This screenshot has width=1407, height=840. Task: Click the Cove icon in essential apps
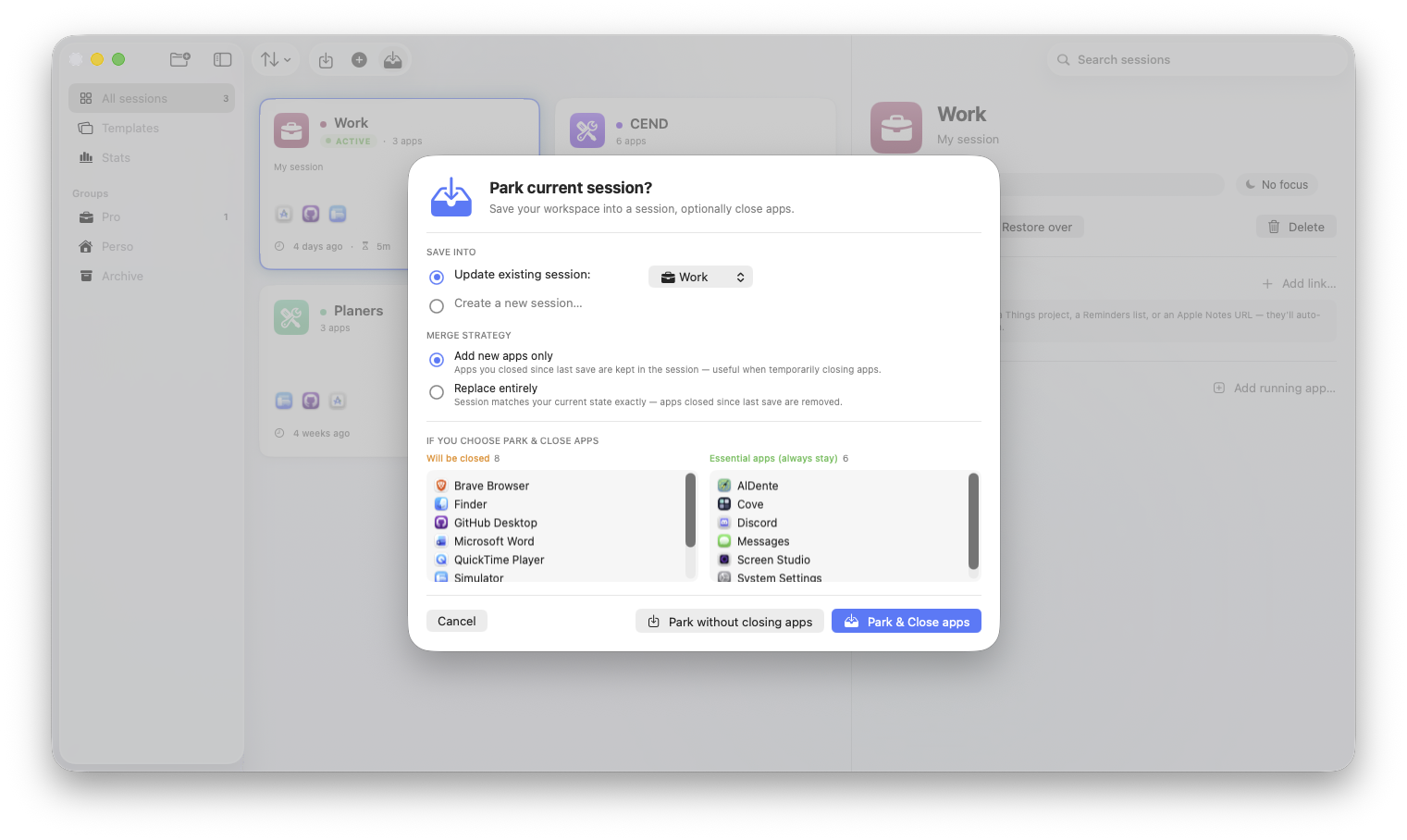pyautogui.click(x=724, y=504)
